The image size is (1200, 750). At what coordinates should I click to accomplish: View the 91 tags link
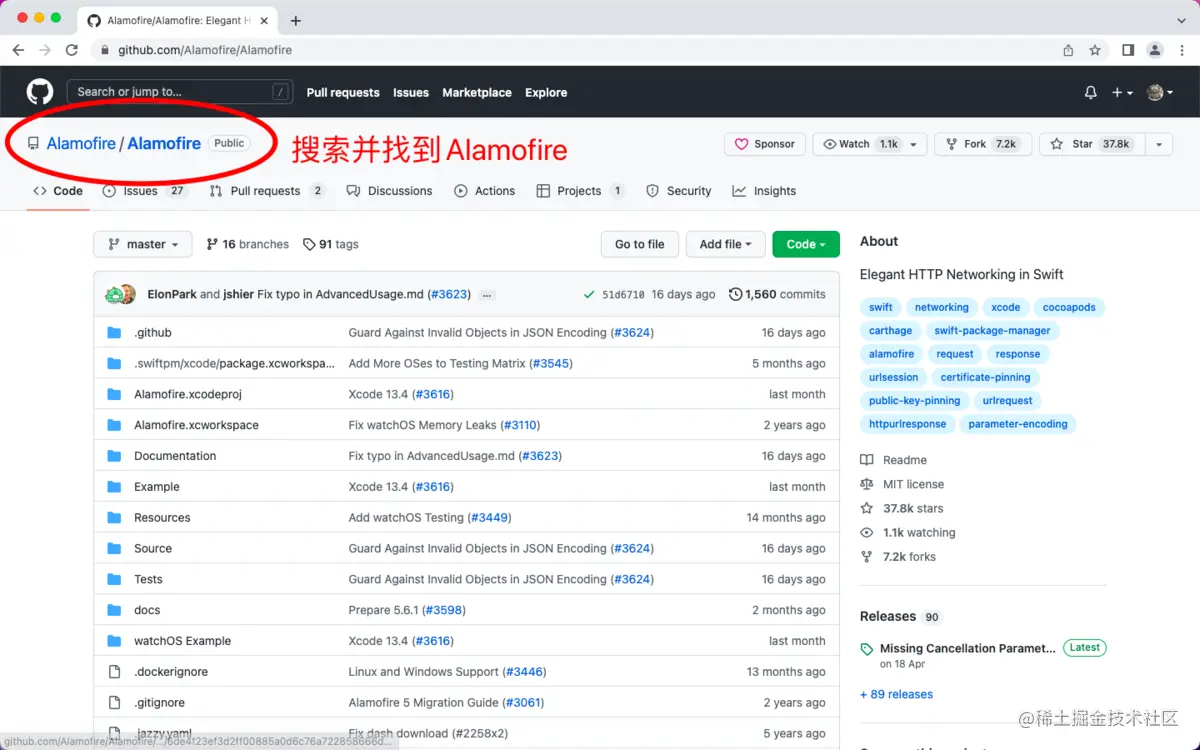(331, 244)
